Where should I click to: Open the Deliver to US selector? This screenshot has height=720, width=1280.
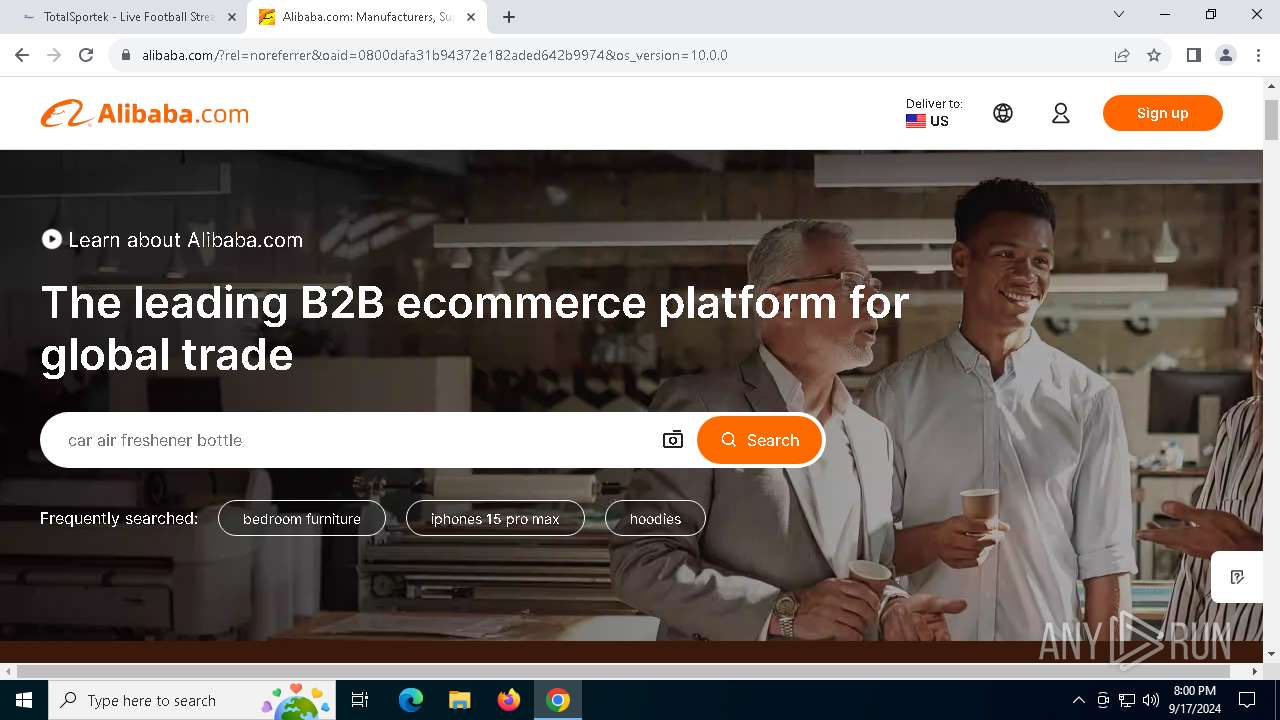934,113
